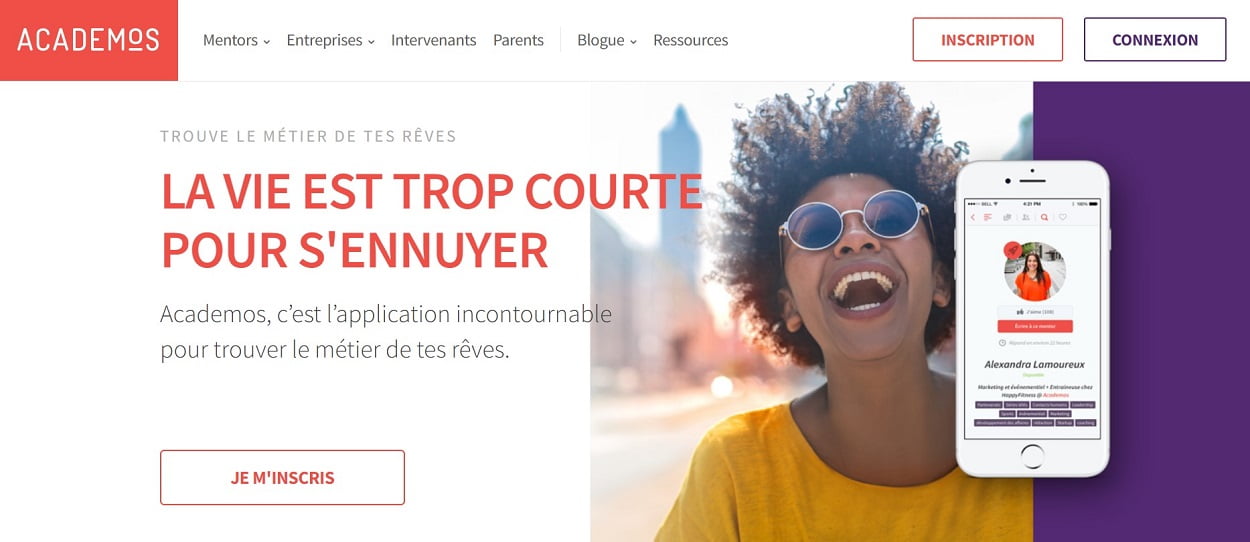Tap the list lines icon in phone mockup

(x=987, y=217)
